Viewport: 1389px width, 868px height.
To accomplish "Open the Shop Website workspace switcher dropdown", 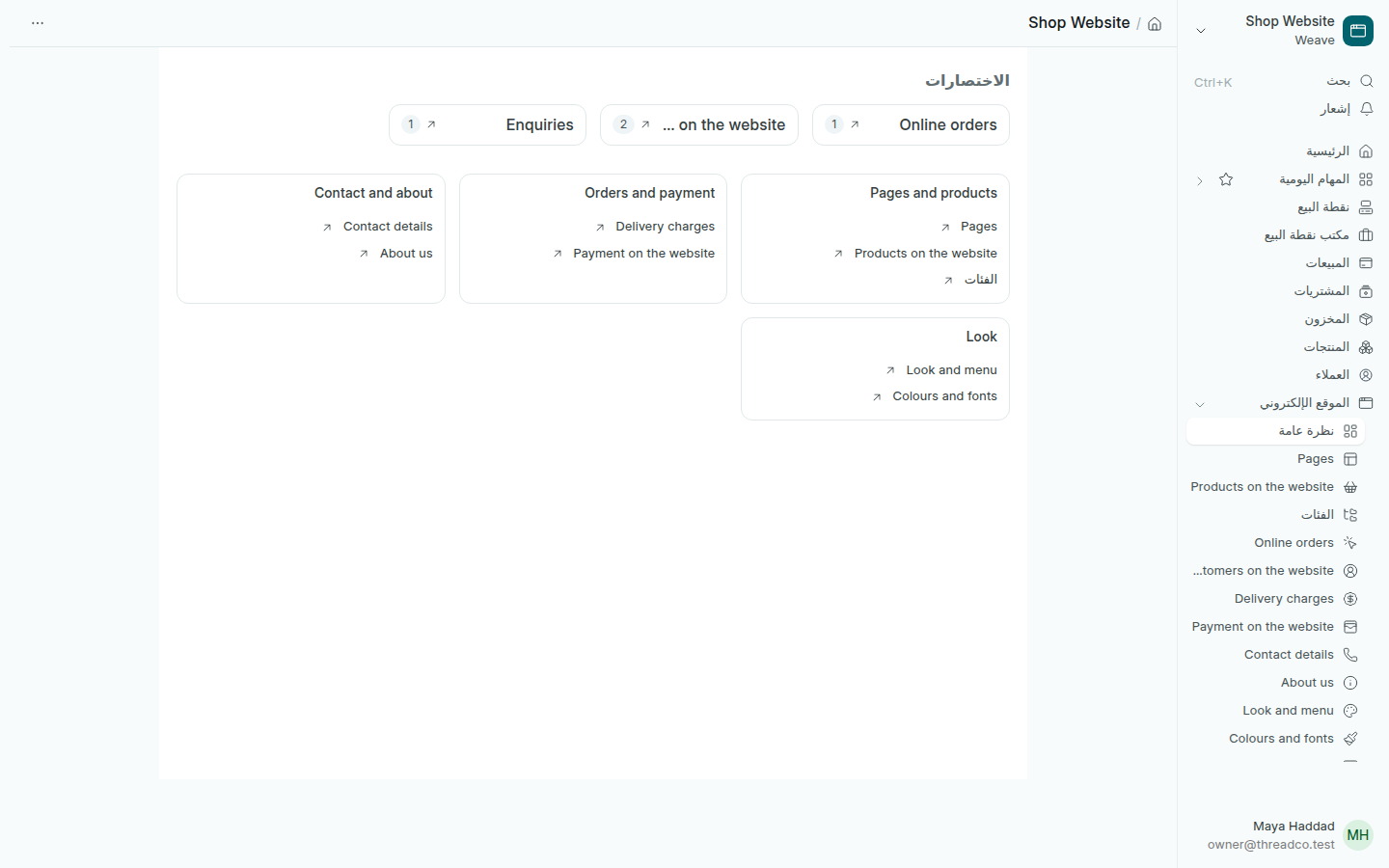I will [1201, 31].
